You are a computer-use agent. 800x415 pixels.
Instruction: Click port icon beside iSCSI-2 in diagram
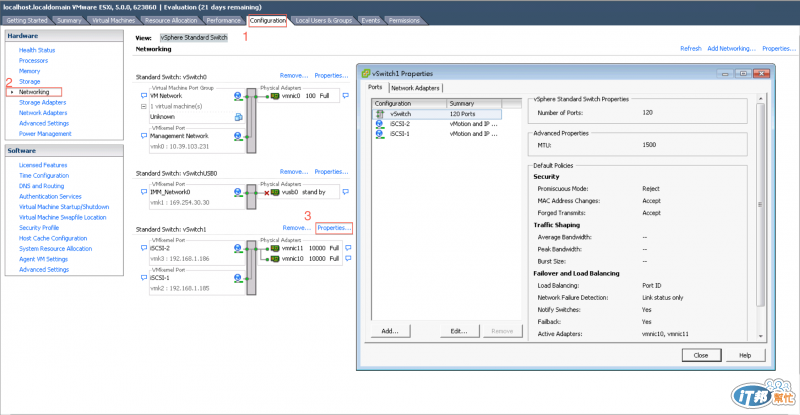click(238, 248)
